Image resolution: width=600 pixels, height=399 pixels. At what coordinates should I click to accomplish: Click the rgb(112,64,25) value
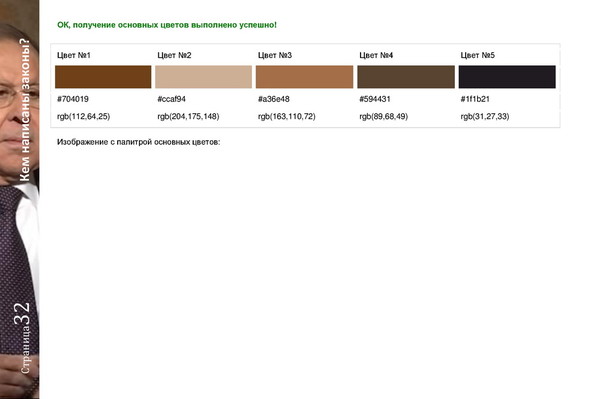tap(83, 116)
